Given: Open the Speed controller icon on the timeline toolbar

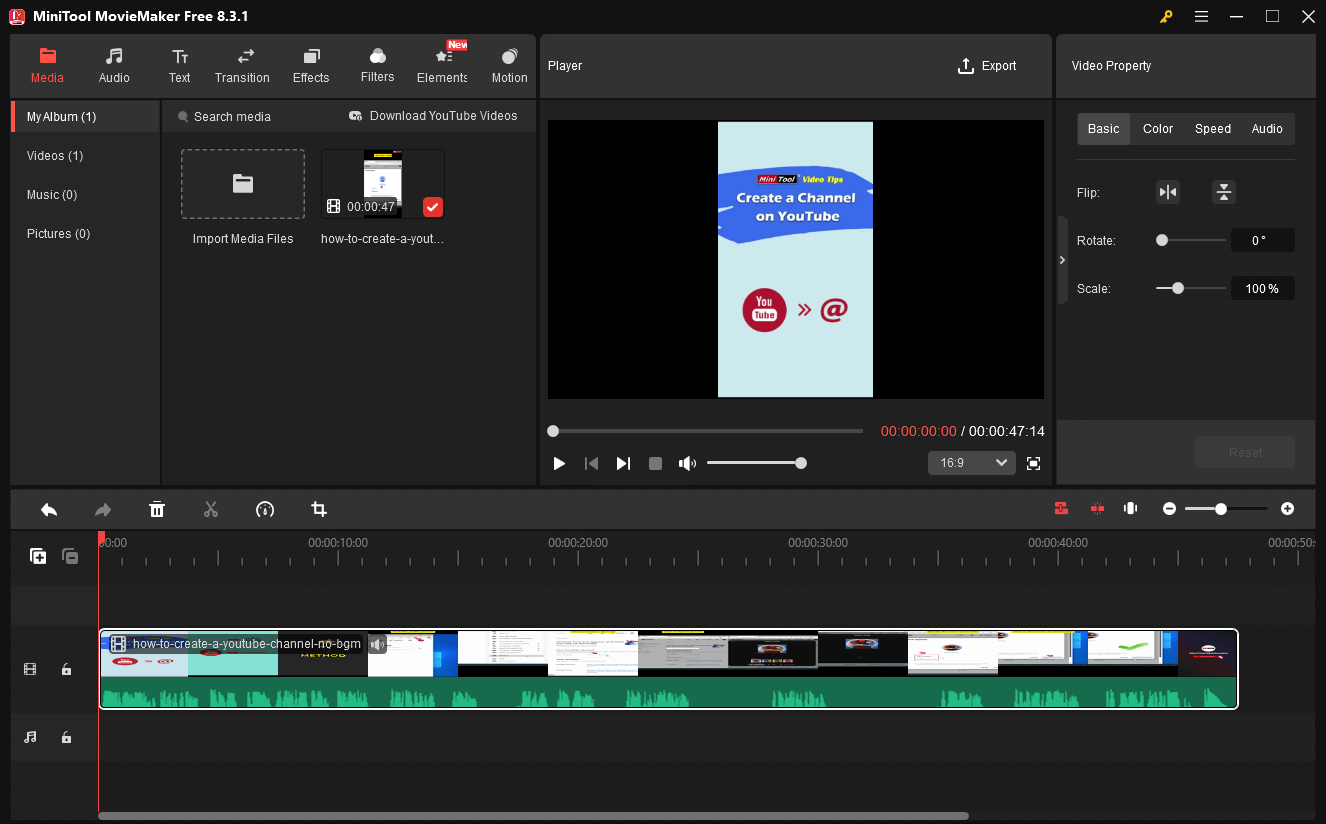Looking at the screenshot, I should 265,509.
